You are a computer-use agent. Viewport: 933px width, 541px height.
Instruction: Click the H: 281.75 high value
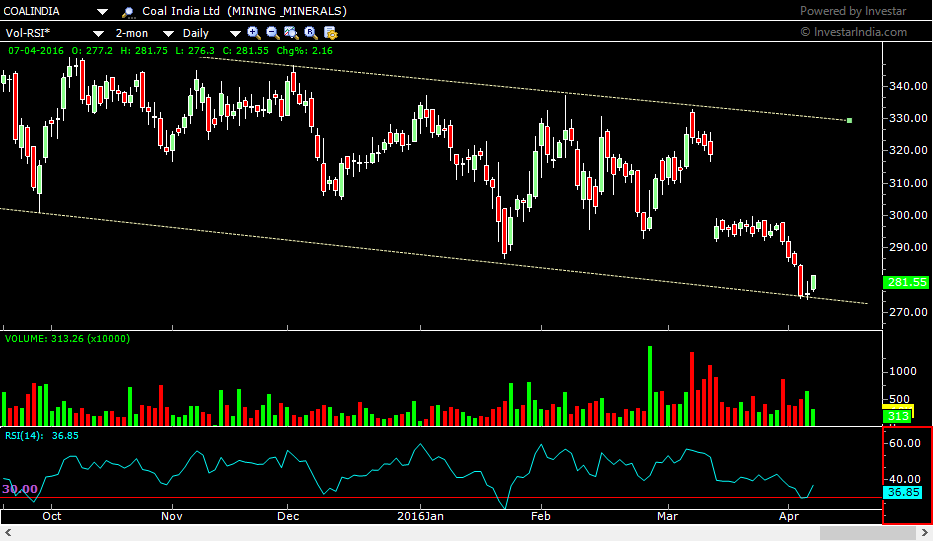(144, 51)
